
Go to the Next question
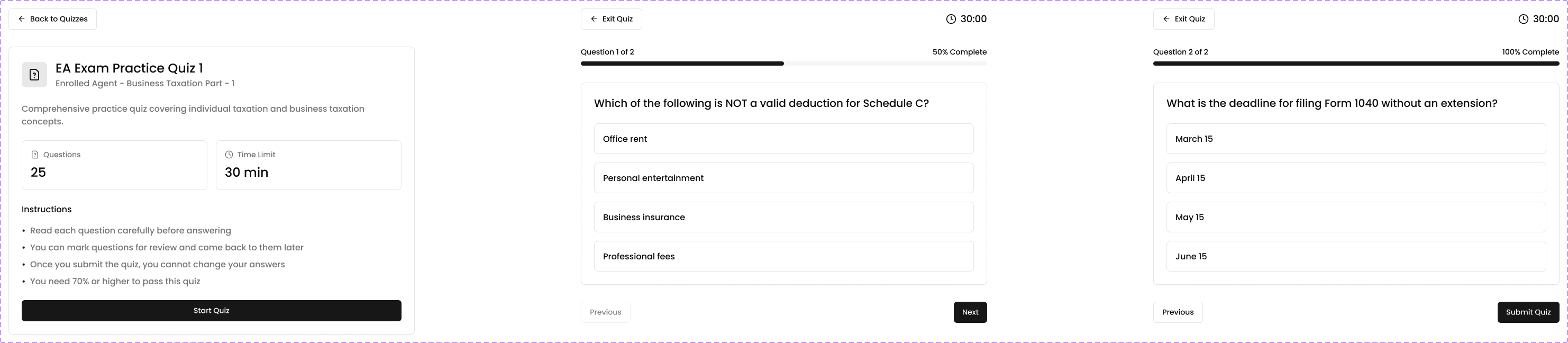[x=970, y=312]
